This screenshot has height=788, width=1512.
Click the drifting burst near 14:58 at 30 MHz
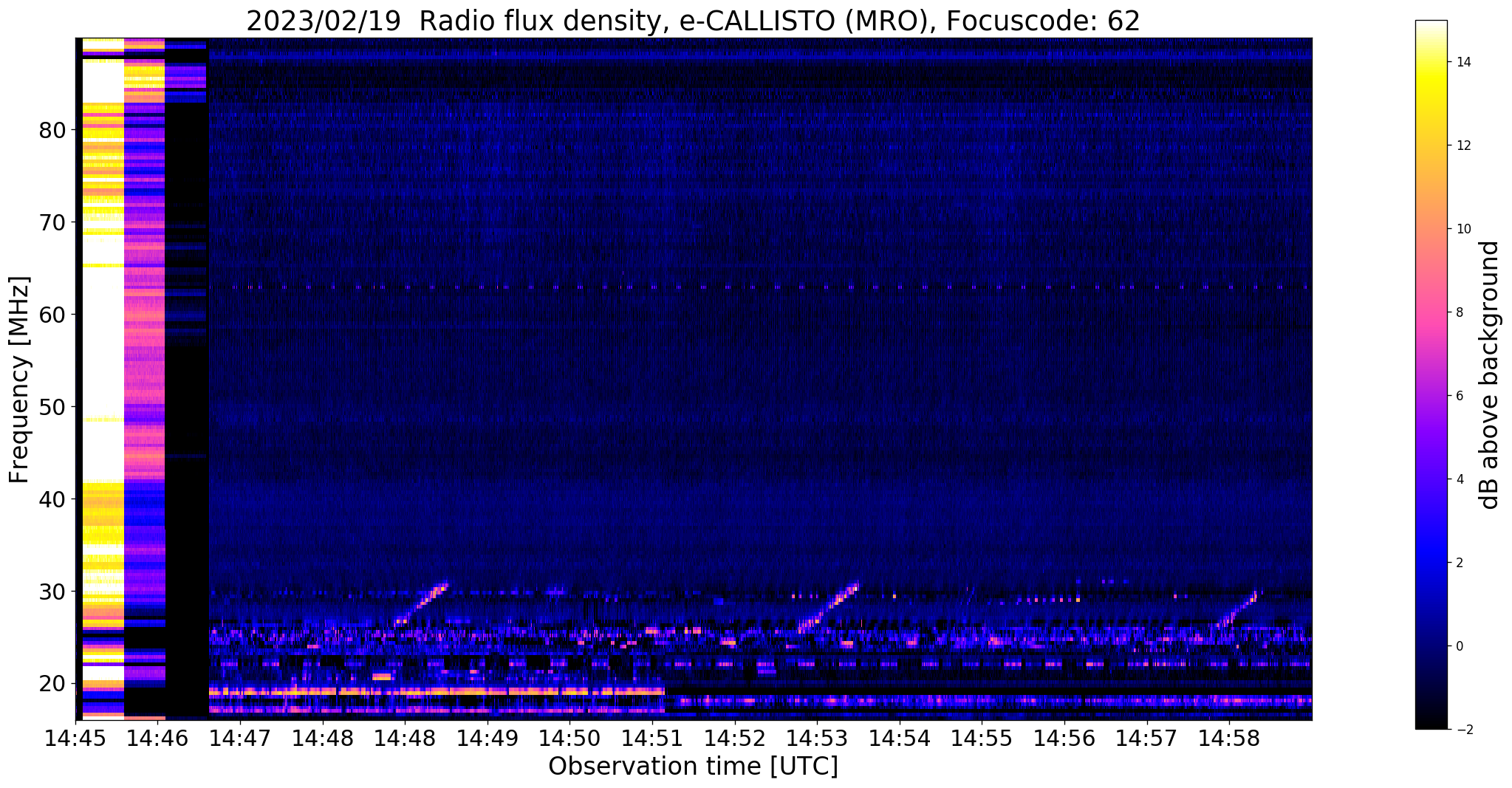(x=1237, y=610)
